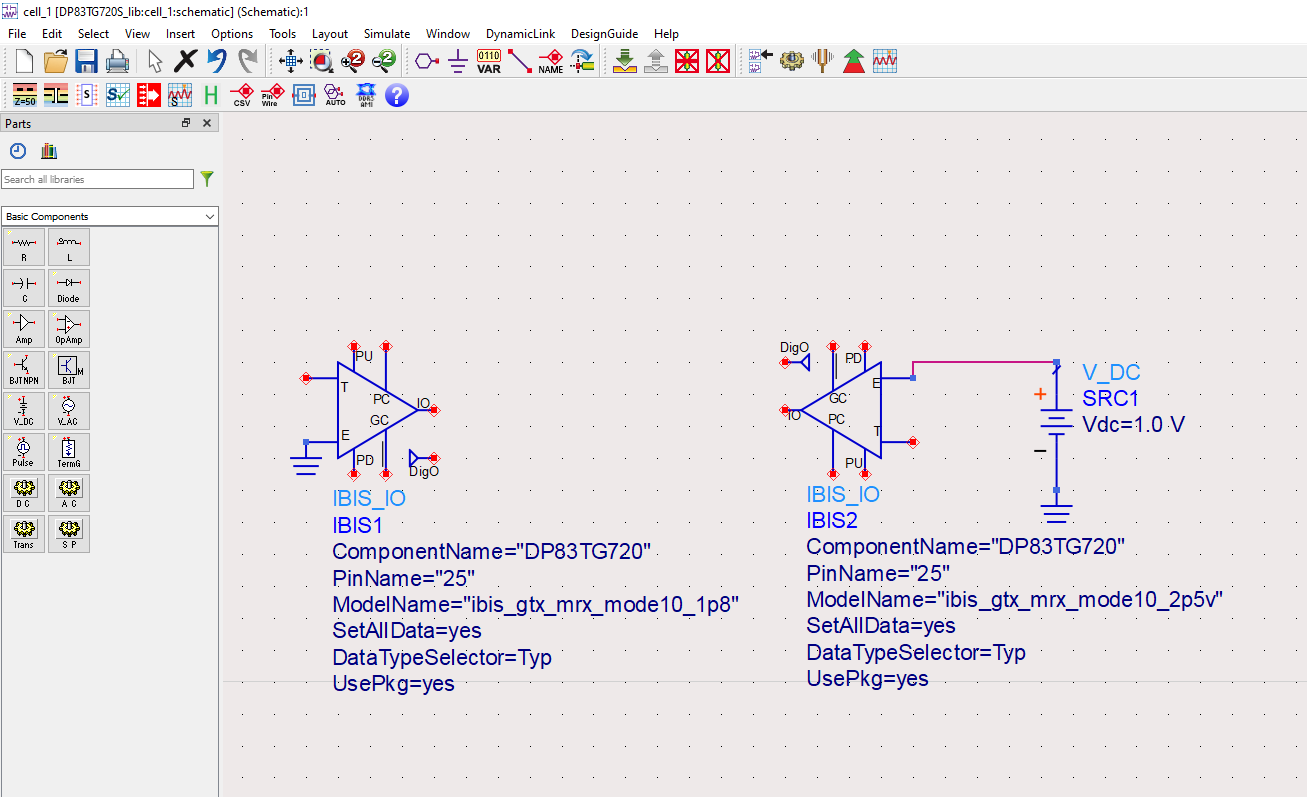Click the Z=50 line calculator icon
The image size is (1307, 797).
(25, 95)
